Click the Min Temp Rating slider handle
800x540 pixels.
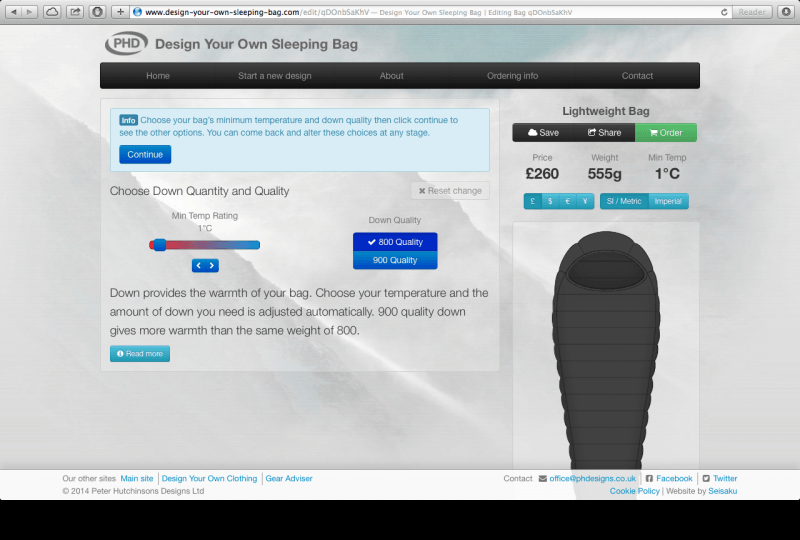point(160,245)
